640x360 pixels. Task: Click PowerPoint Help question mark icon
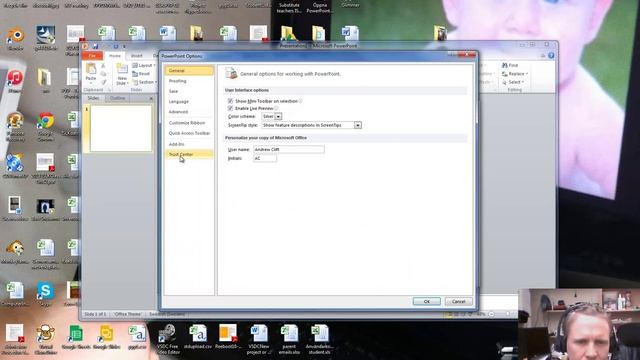pyautogui.click(x=551, y=56)
